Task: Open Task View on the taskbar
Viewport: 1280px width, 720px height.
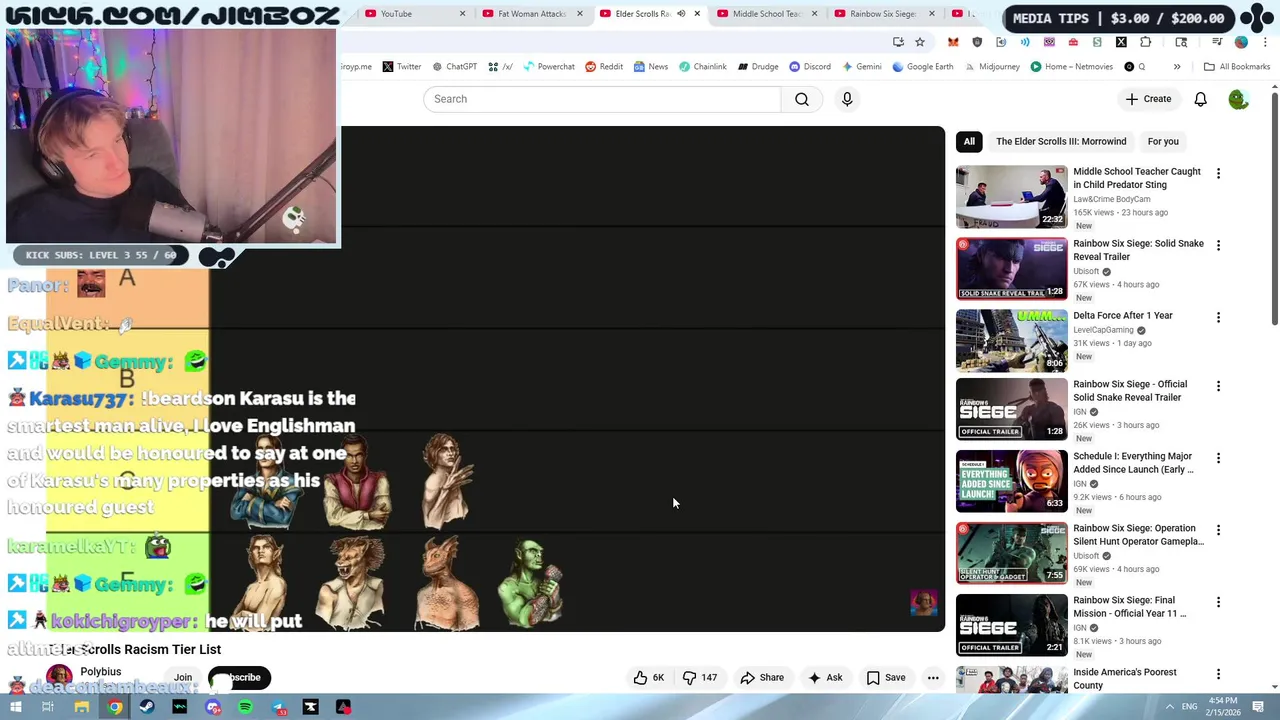Action: [x=47, y=707]
